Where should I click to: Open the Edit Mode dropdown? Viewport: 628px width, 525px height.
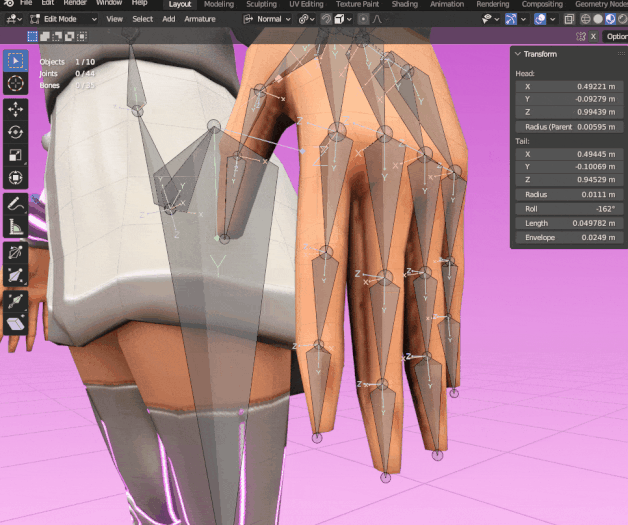[62, 19]
